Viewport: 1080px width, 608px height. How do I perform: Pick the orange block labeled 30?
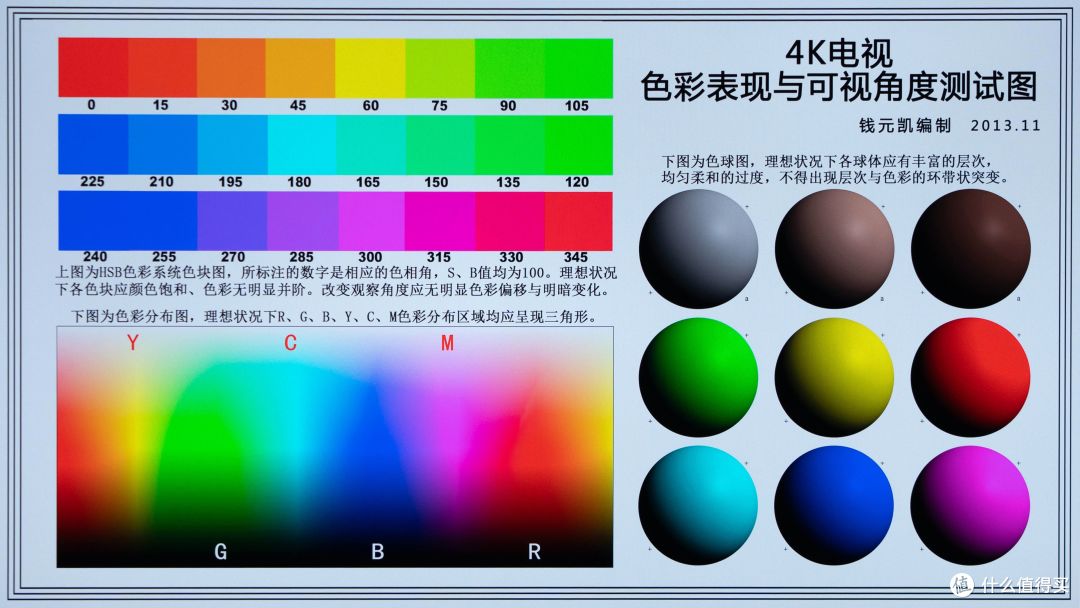click(231, 67)
